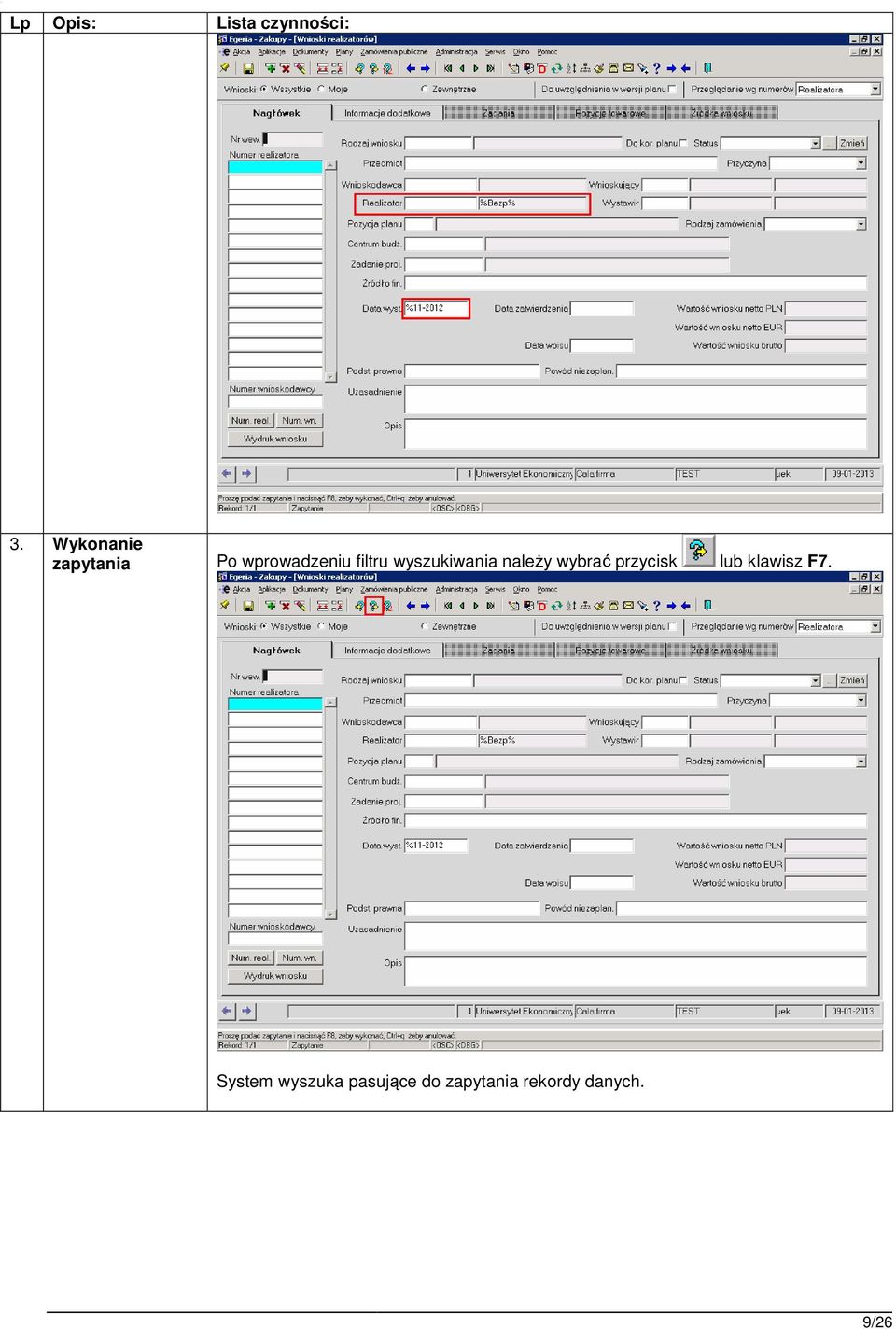Click 'Num. wn.' button in first screenshot
This screenshot has width=896, height=1329.
(300, 421)
